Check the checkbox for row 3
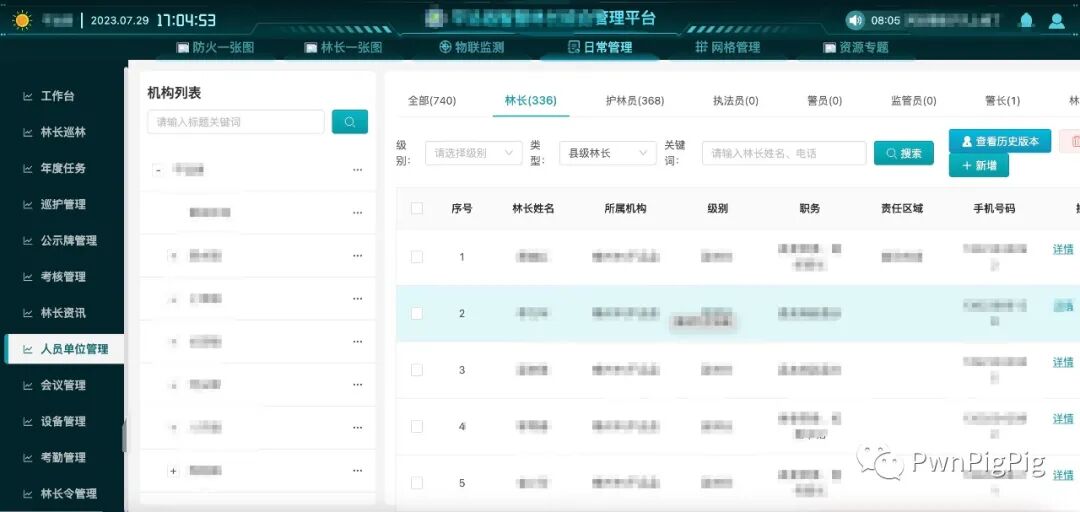 point(417,370)
